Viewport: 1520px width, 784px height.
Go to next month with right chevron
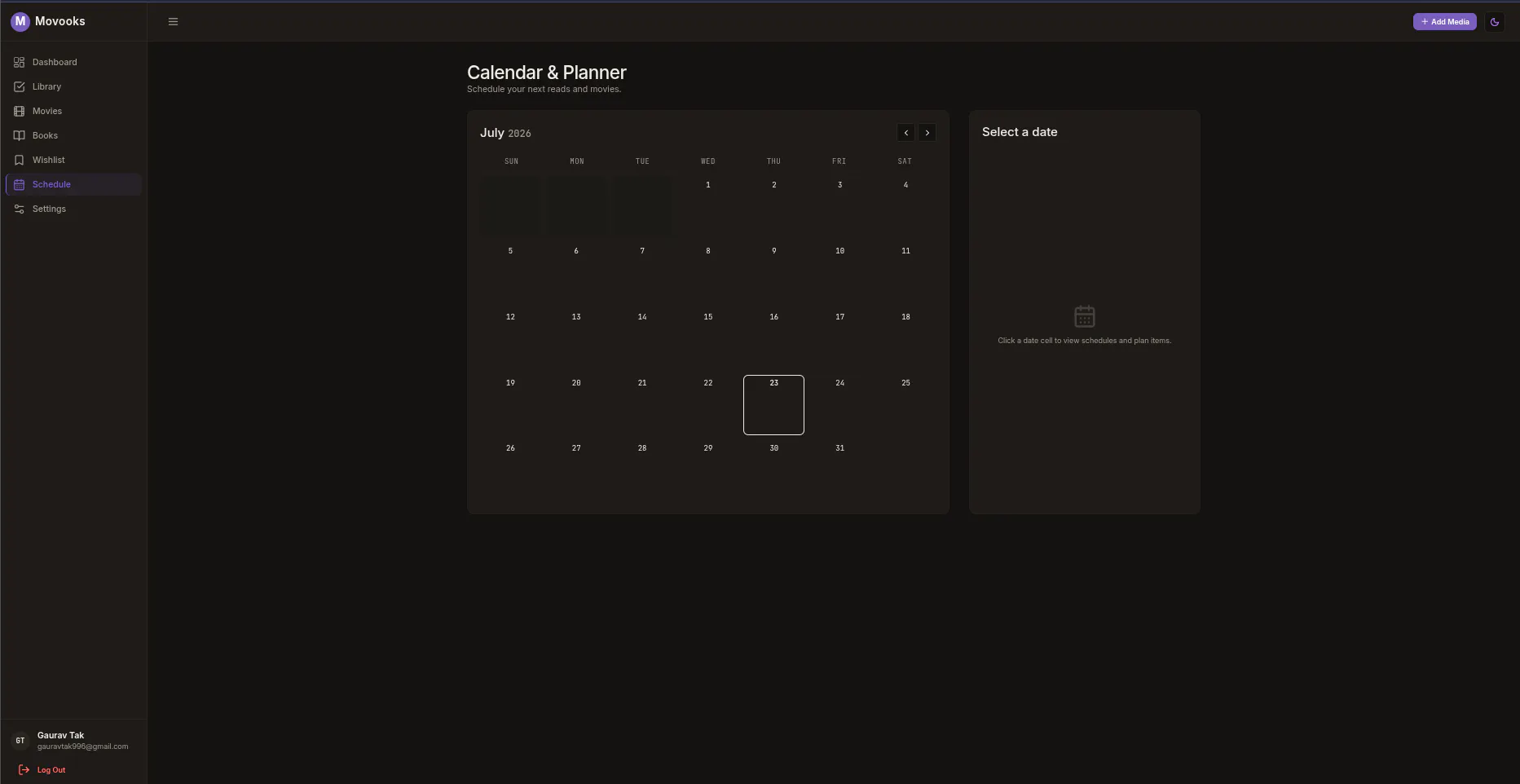(927, 133)
